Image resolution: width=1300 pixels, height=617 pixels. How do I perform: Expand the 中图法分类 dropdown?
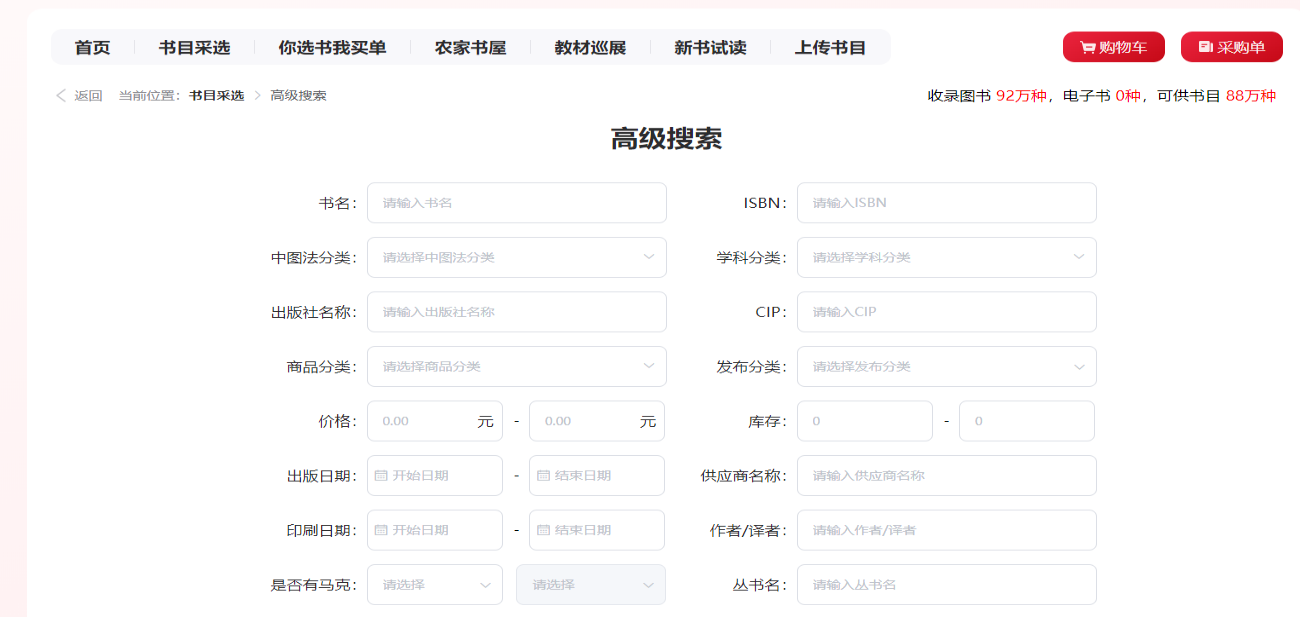(x=648, y=257)
